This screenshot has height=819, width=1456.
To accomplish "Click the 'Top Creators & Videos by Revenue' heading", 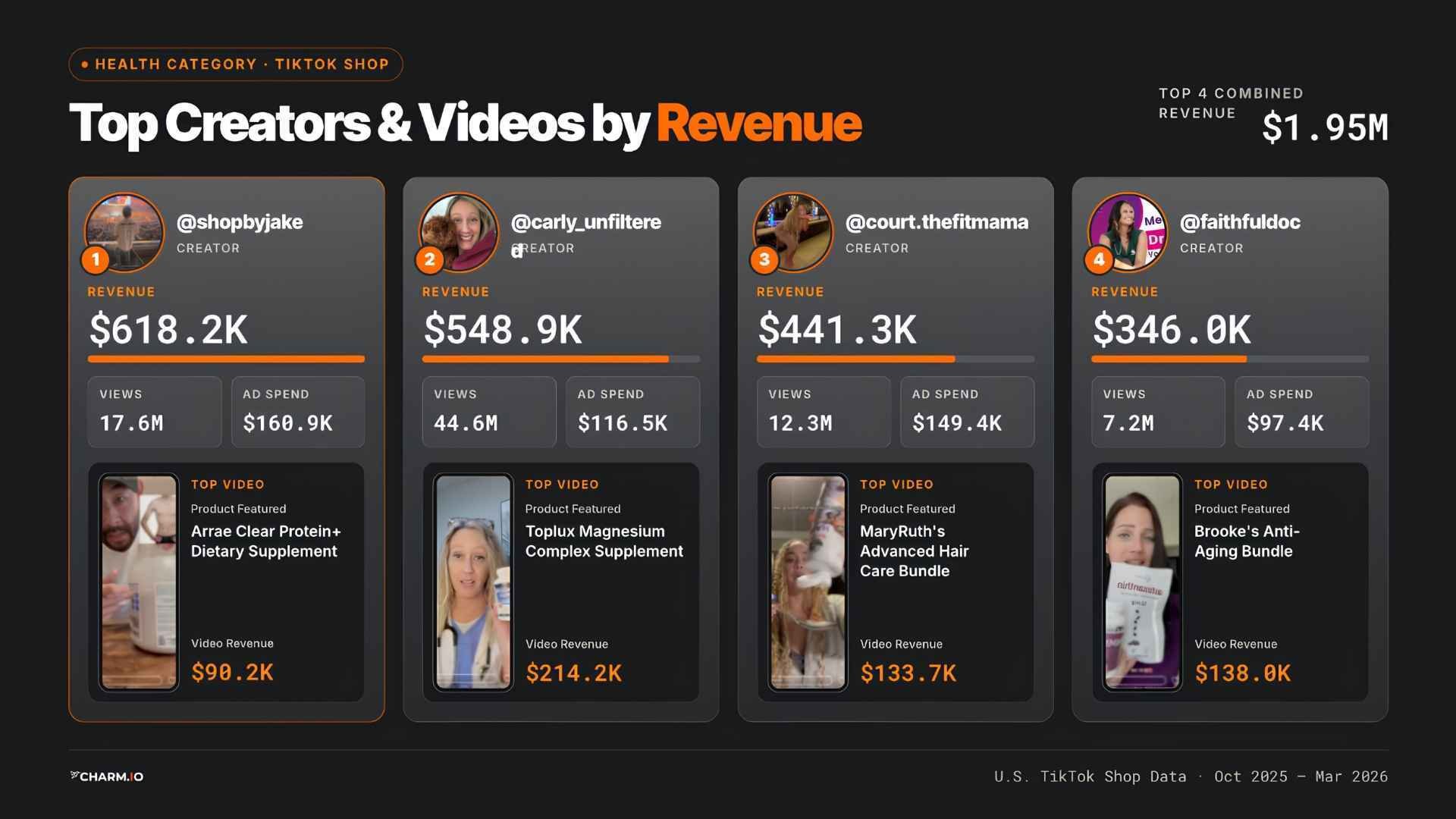I will point(465,124).
